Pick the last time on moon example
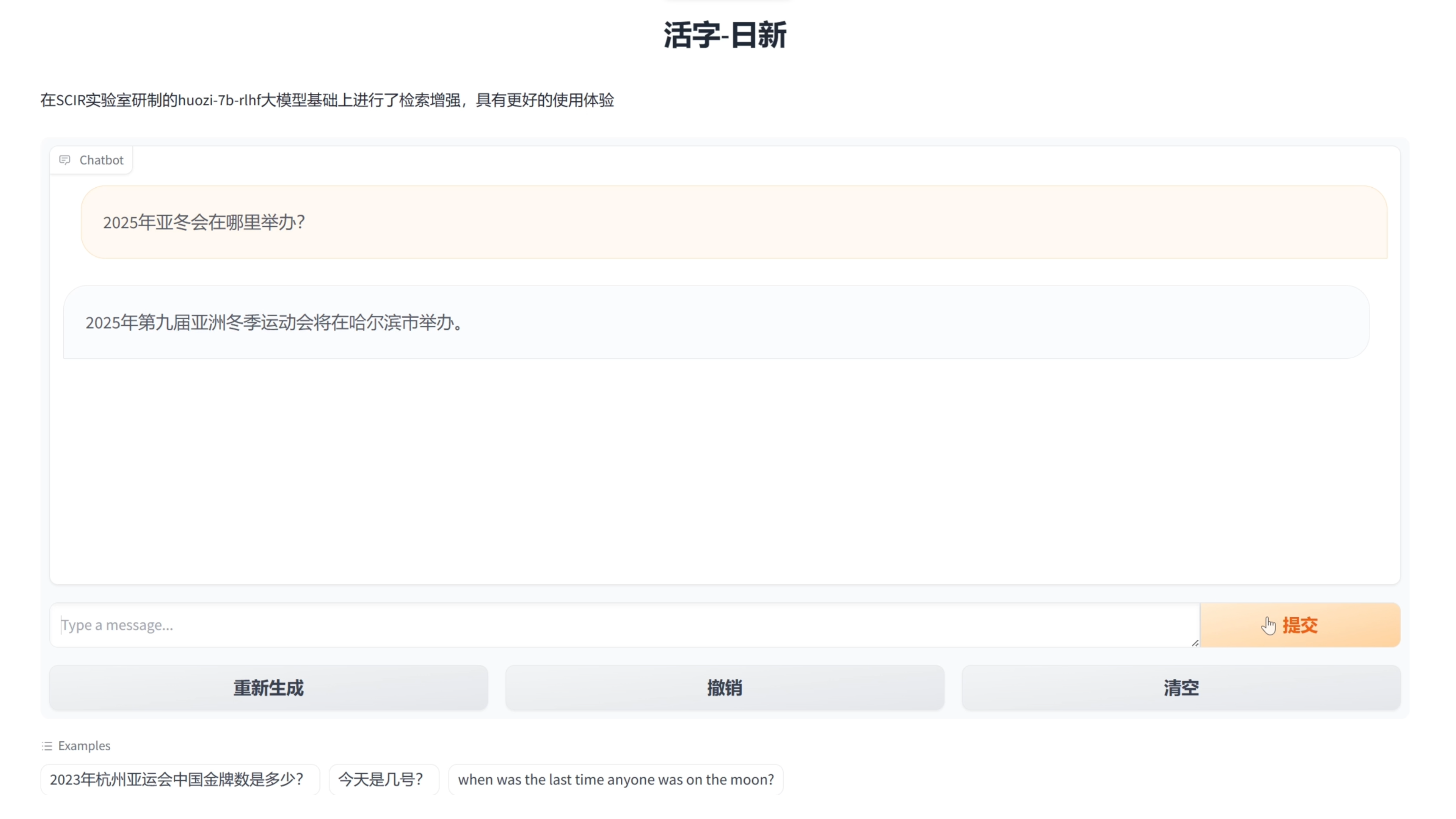This screenshot has width=1456, height=819. [x=615, y=780]
